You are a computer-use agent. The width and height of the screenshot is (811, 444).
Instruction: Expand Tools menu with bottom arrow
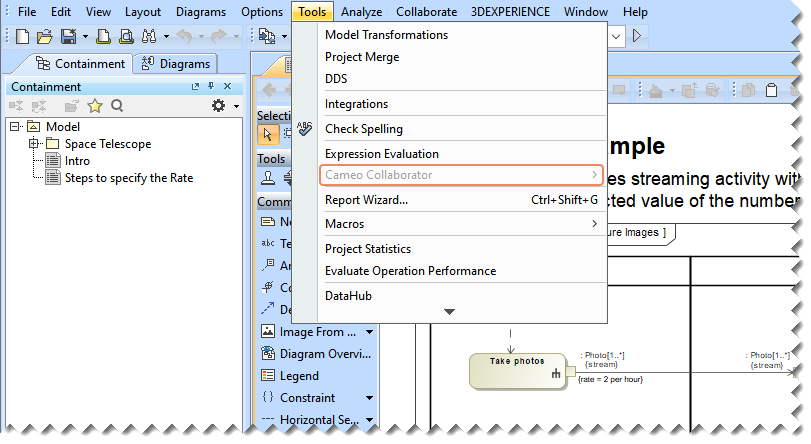click(449, 312)
